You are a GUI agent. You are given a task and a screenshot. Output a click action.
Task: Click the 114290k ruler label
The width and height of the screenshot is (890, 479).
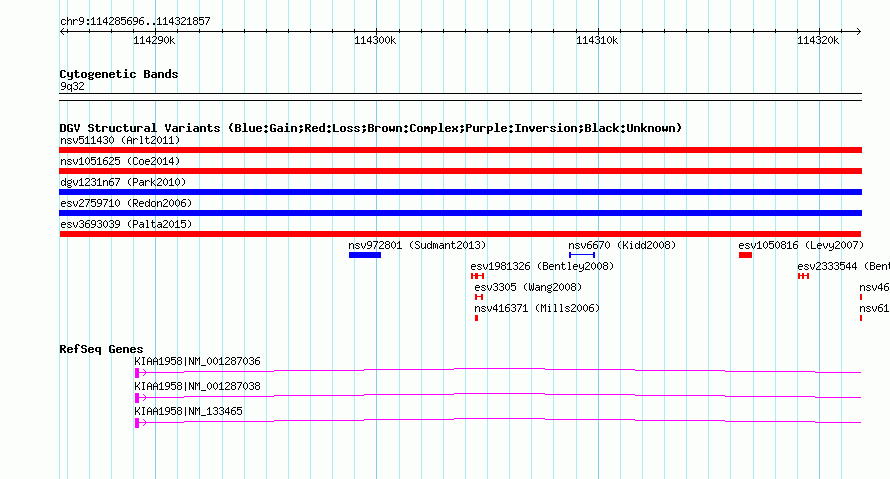[154, 40]
